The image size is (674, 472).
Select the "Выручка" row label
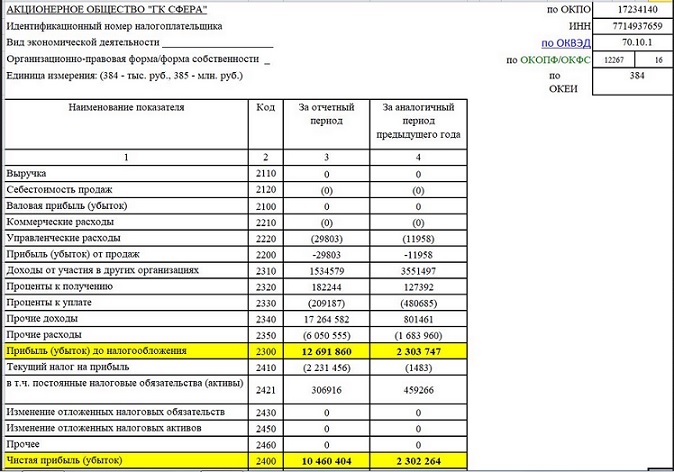point(26,173)
